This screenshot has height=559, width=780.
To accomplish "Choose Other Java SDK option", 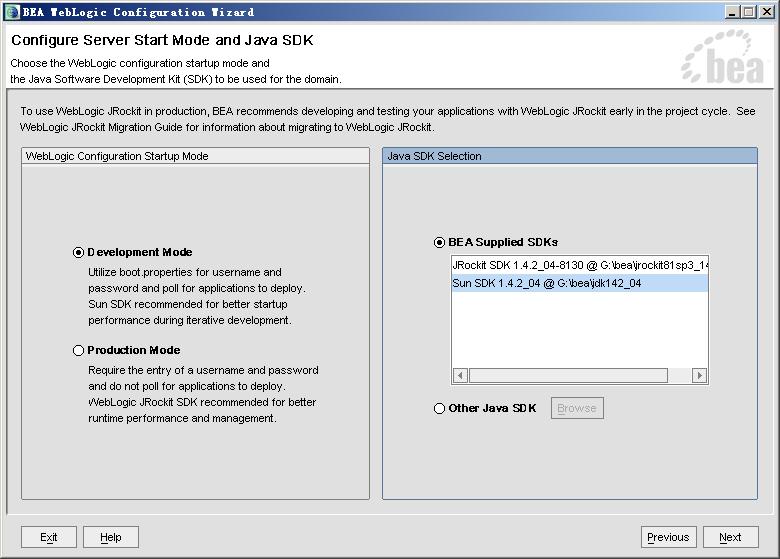I will click(x=439, y=409).
